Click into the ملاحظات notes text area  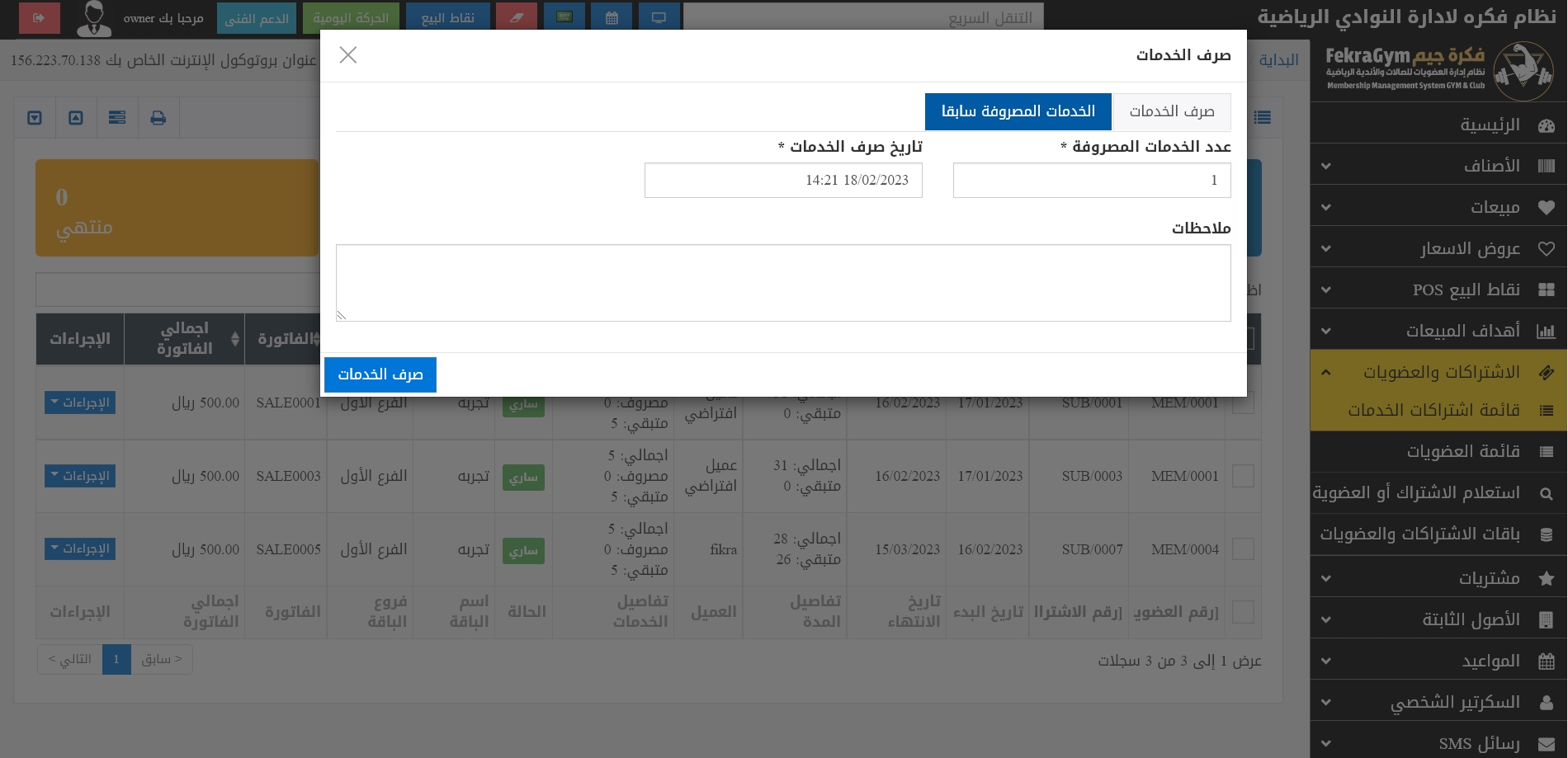[x=782, y=283]
